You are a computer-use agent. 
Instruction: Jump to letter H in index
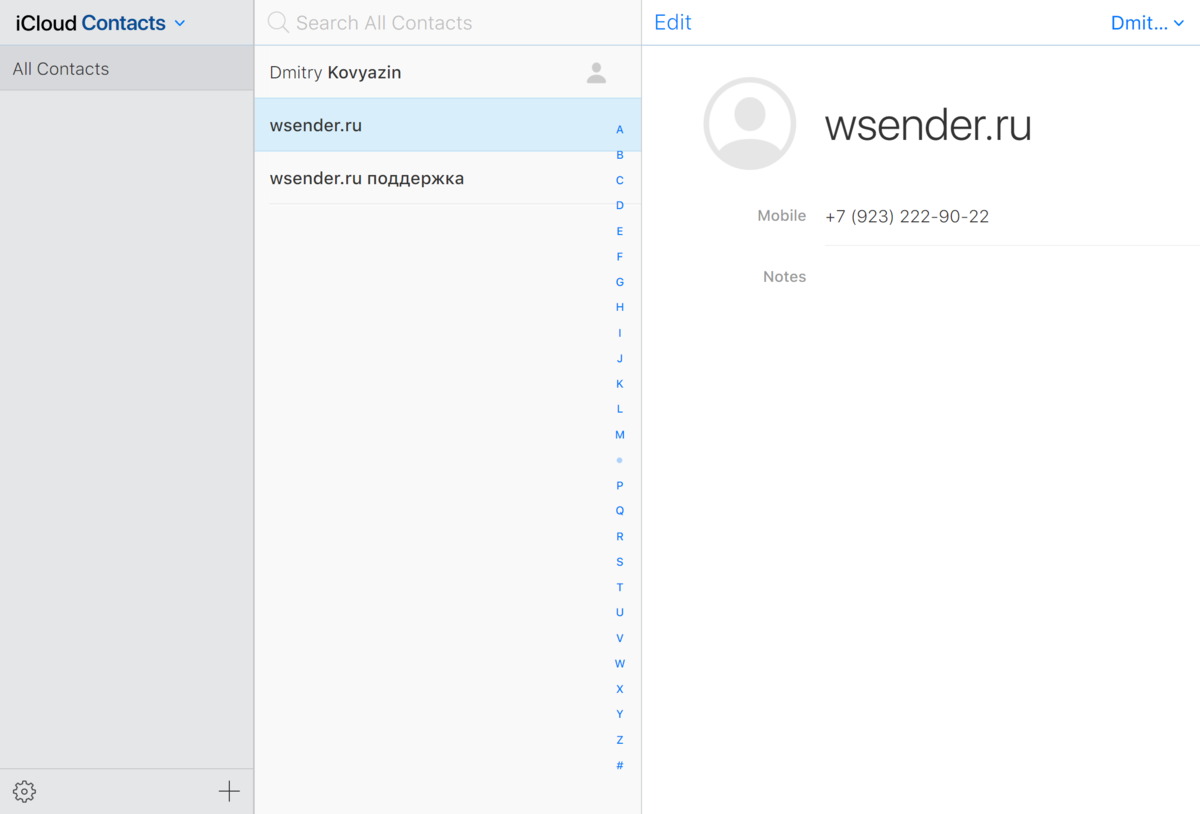pos(620,308)
